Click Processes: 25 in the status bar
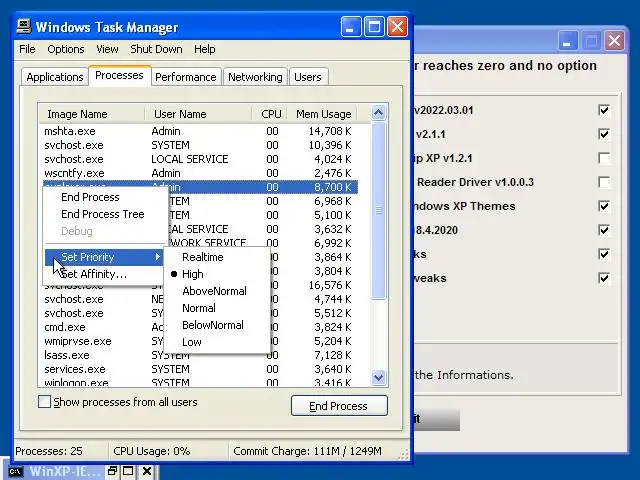Screen dimensions: 640x480 pos(49,451)
